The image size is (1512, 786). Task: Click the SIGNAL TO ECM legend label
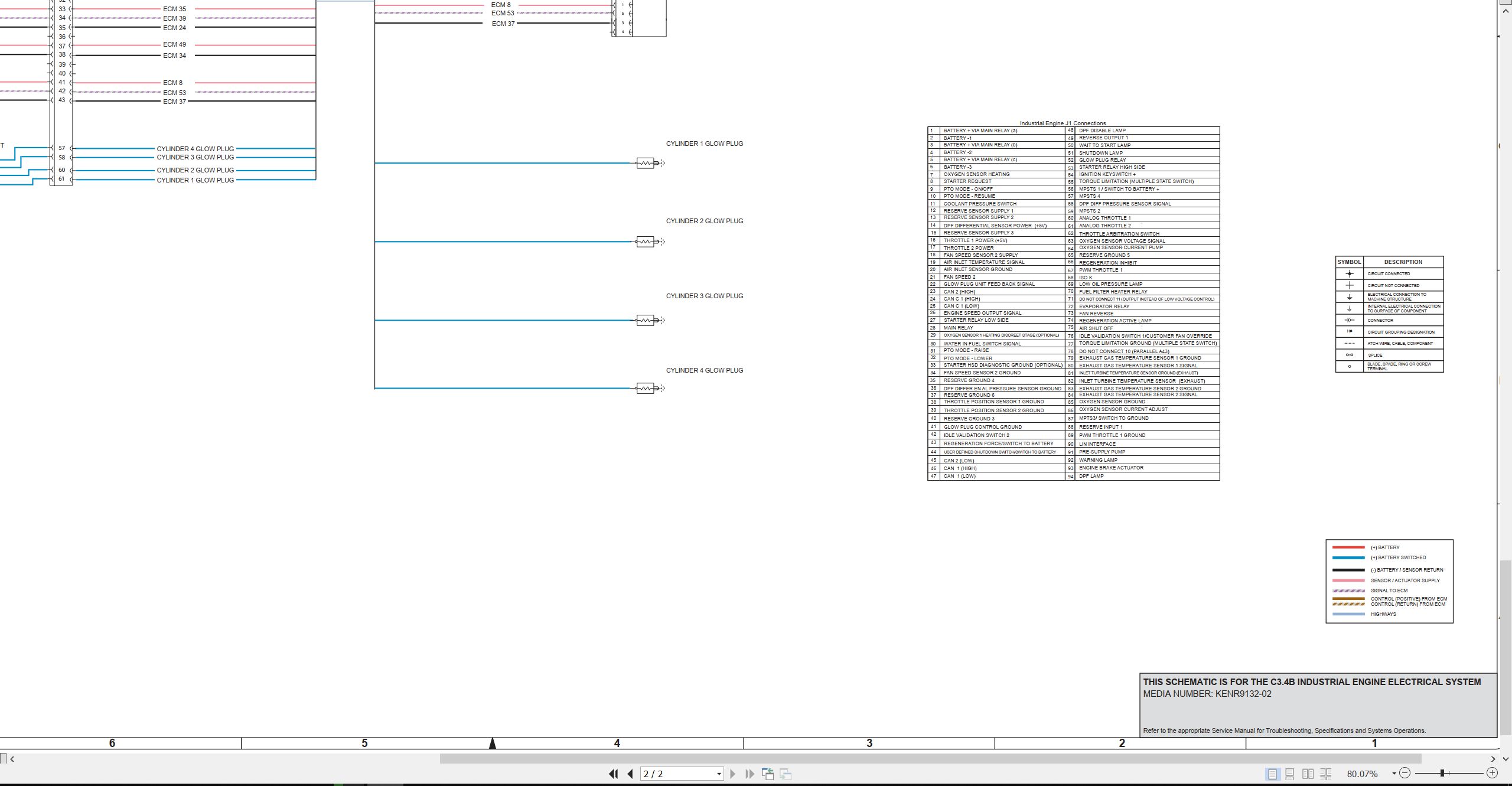tap(1389, 591)
